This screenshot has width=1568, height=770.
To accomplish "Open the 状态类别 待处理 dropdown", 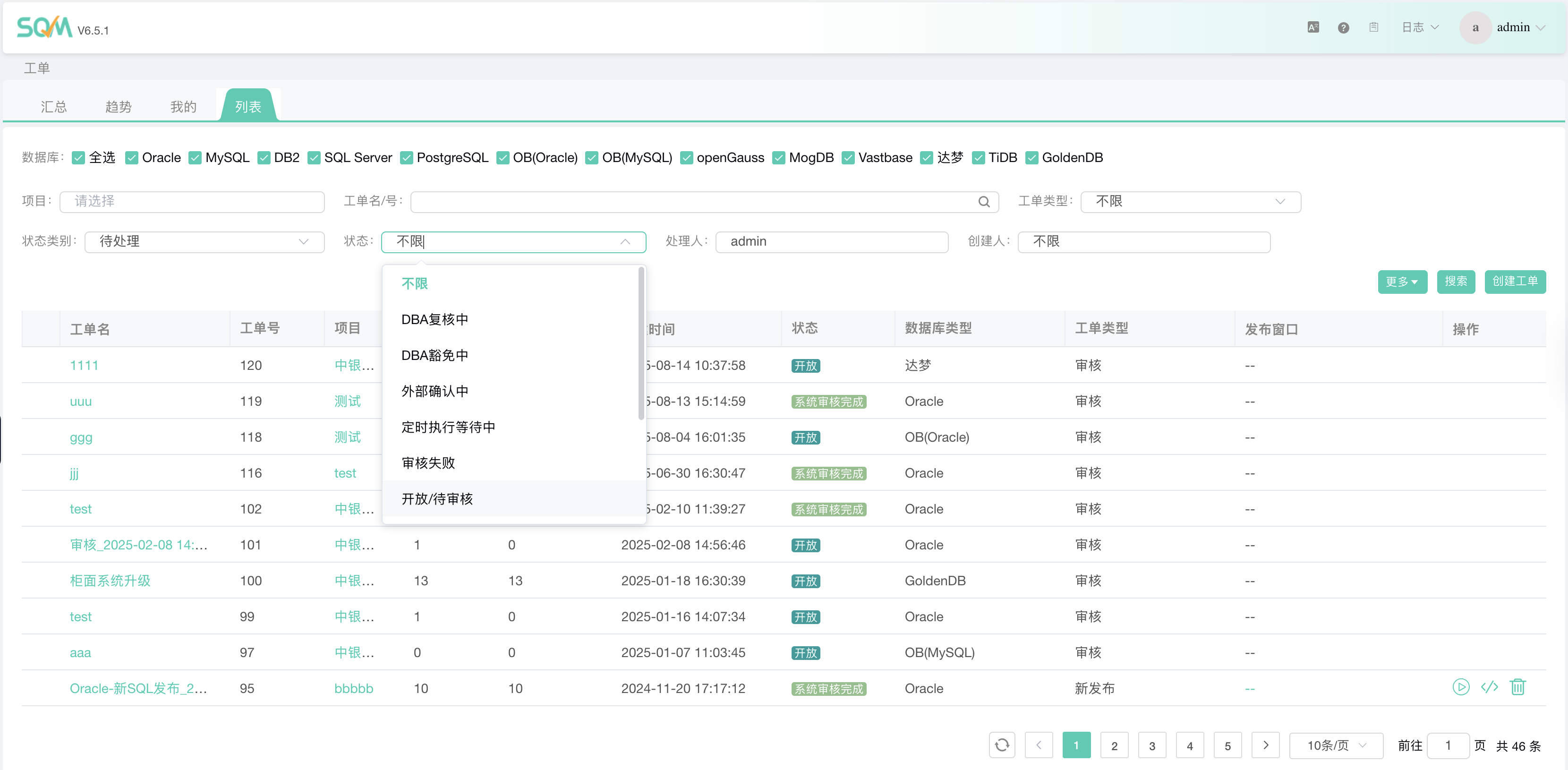I will click(x=204, y=242).
